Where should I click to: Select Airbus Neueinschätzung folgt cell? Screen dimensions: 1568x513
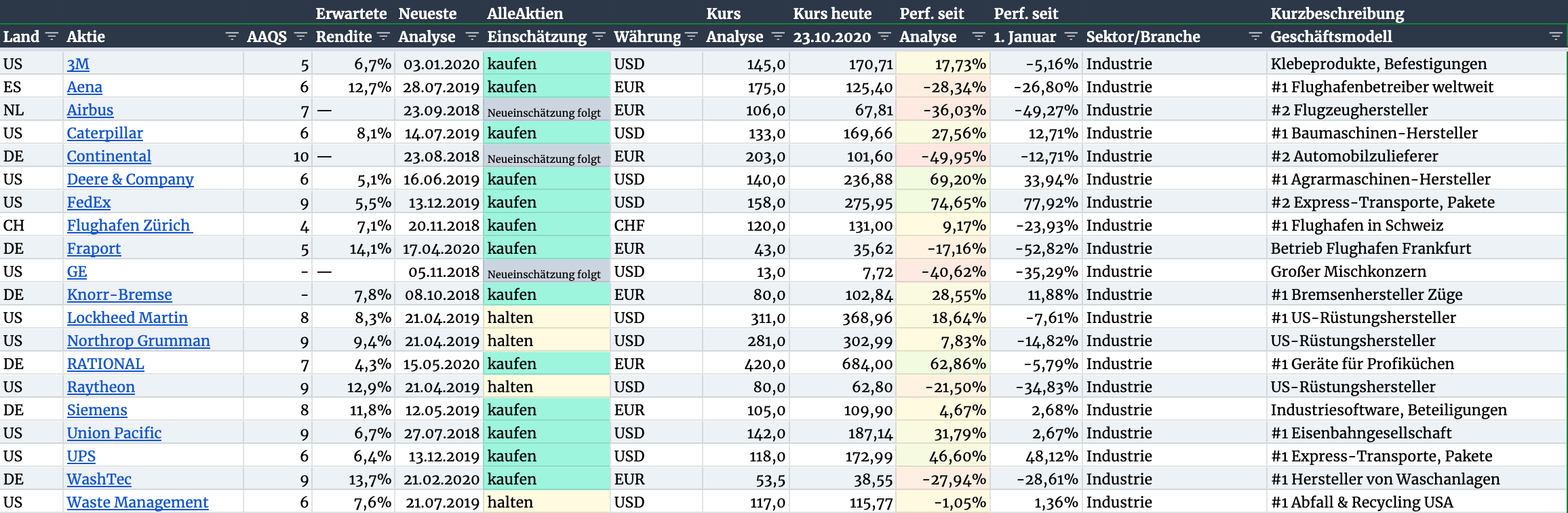click(547, 110)
